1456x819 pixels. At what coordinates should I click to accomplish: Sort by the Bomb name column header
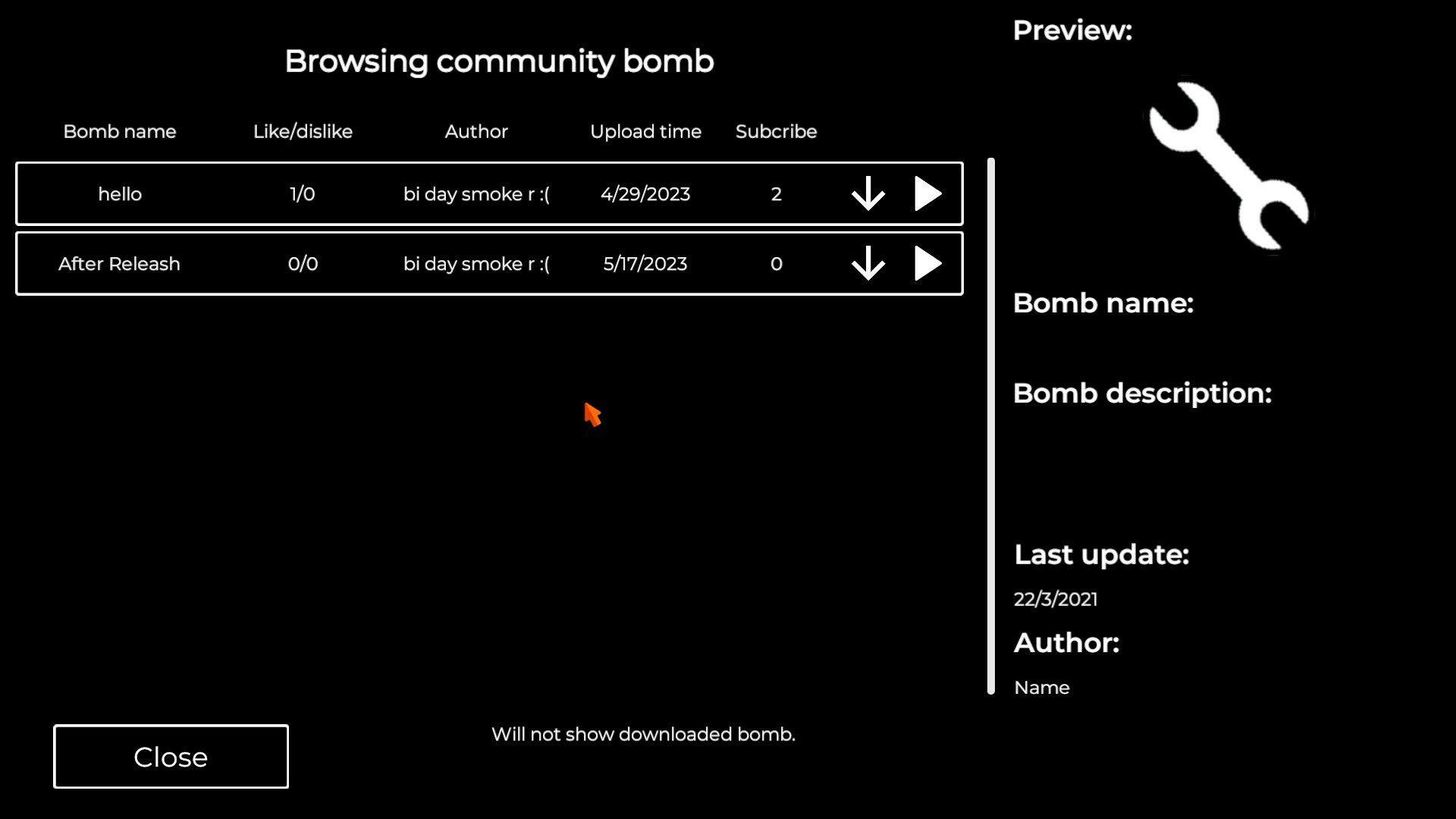point(119,131)
